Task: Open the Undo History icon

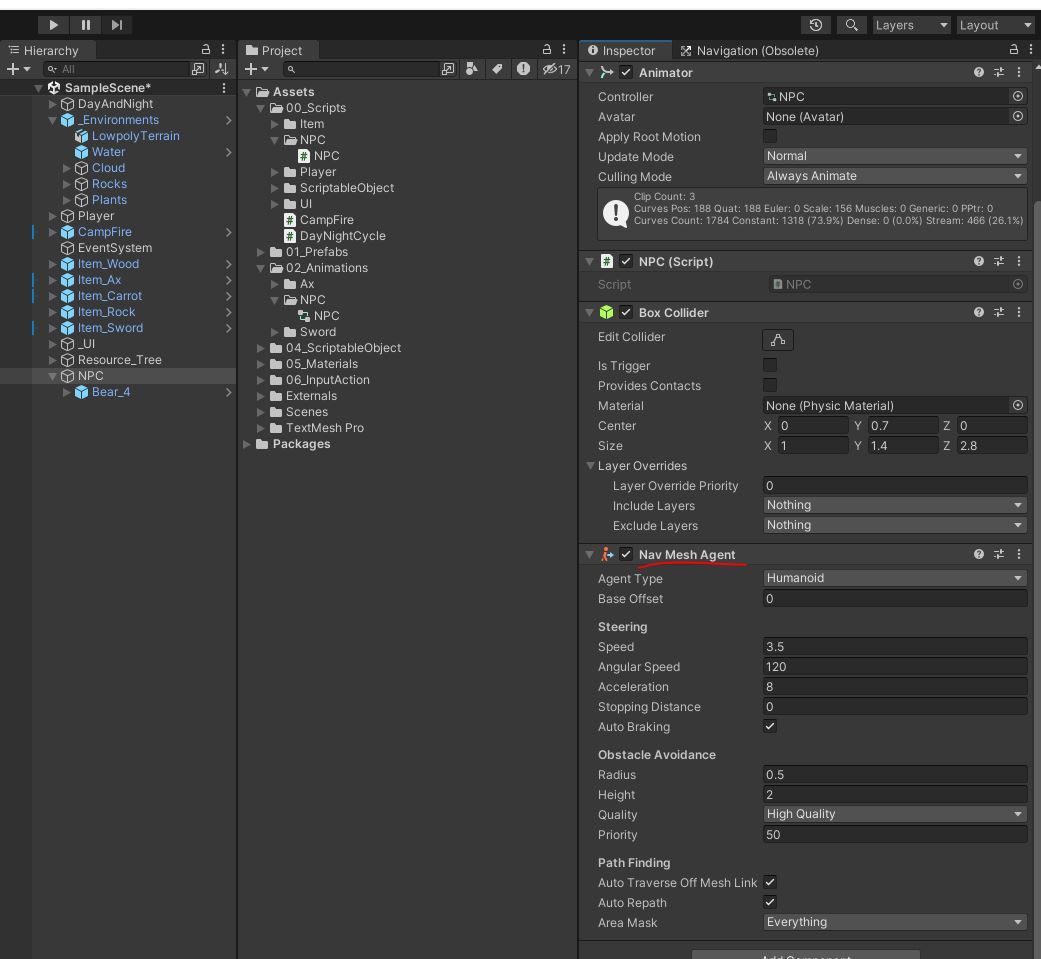Action: click(x=816, y=25)
